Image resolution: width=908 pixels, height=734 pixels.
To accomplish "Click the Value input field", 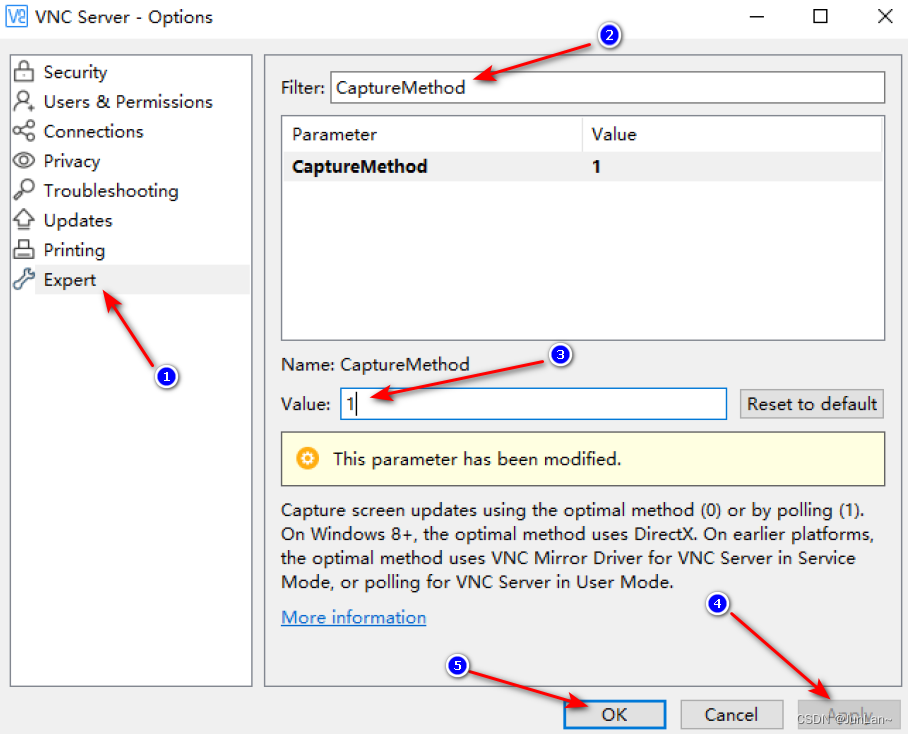I will coord(533,403).
